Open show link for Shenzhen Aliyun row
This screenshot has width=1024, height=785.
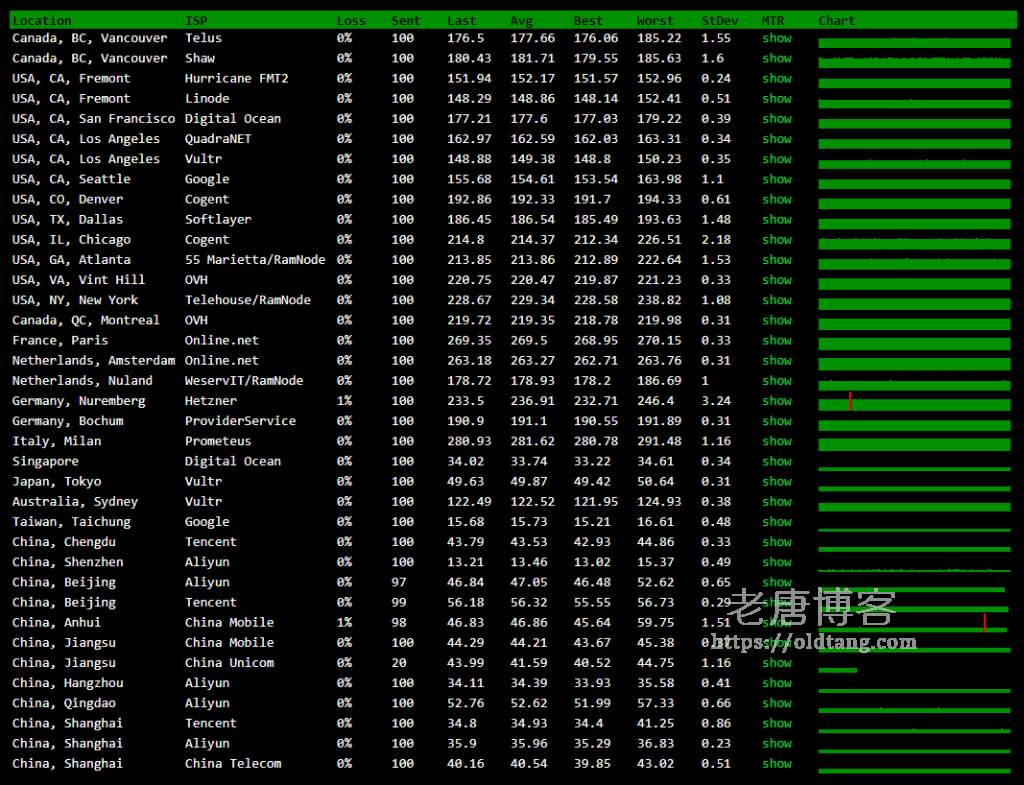tap(776, 562)
